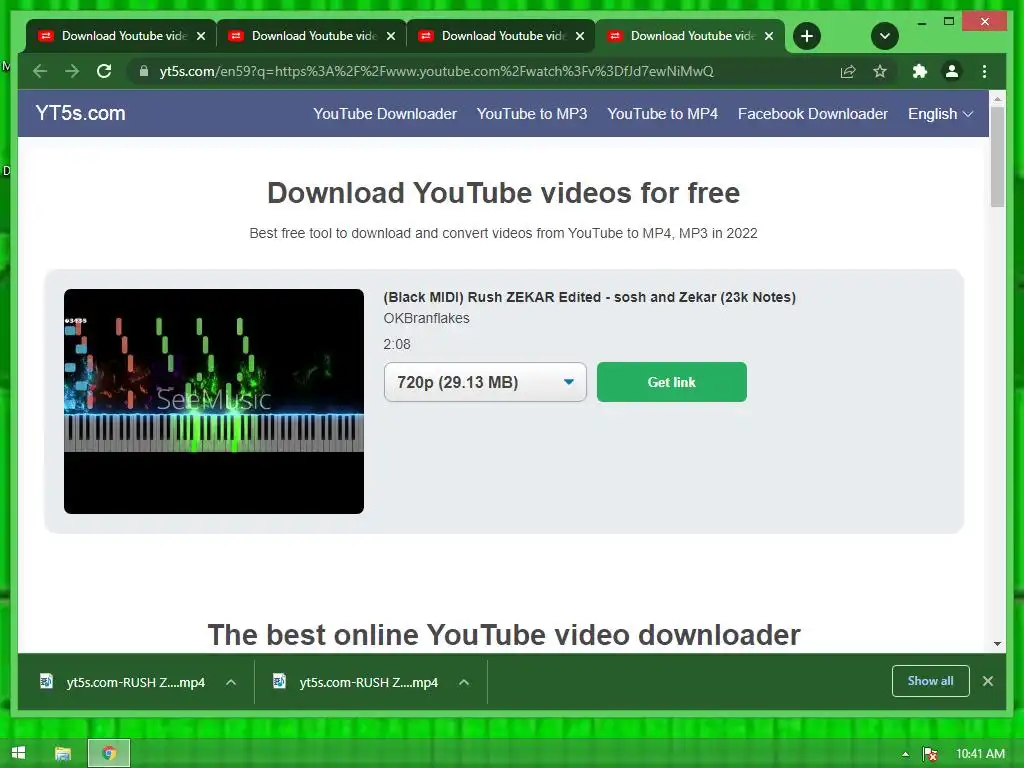Screen dimensions: 1024x768
Task: Go back with the browser back arrow
Action: [40, 71]
